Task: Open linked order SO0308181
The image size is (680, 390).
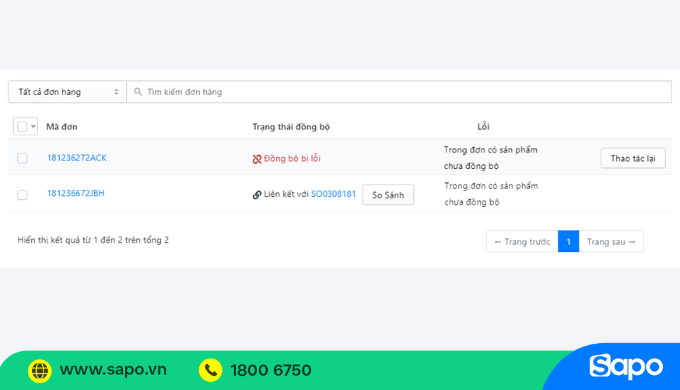Action: click(x=333, y=194)
